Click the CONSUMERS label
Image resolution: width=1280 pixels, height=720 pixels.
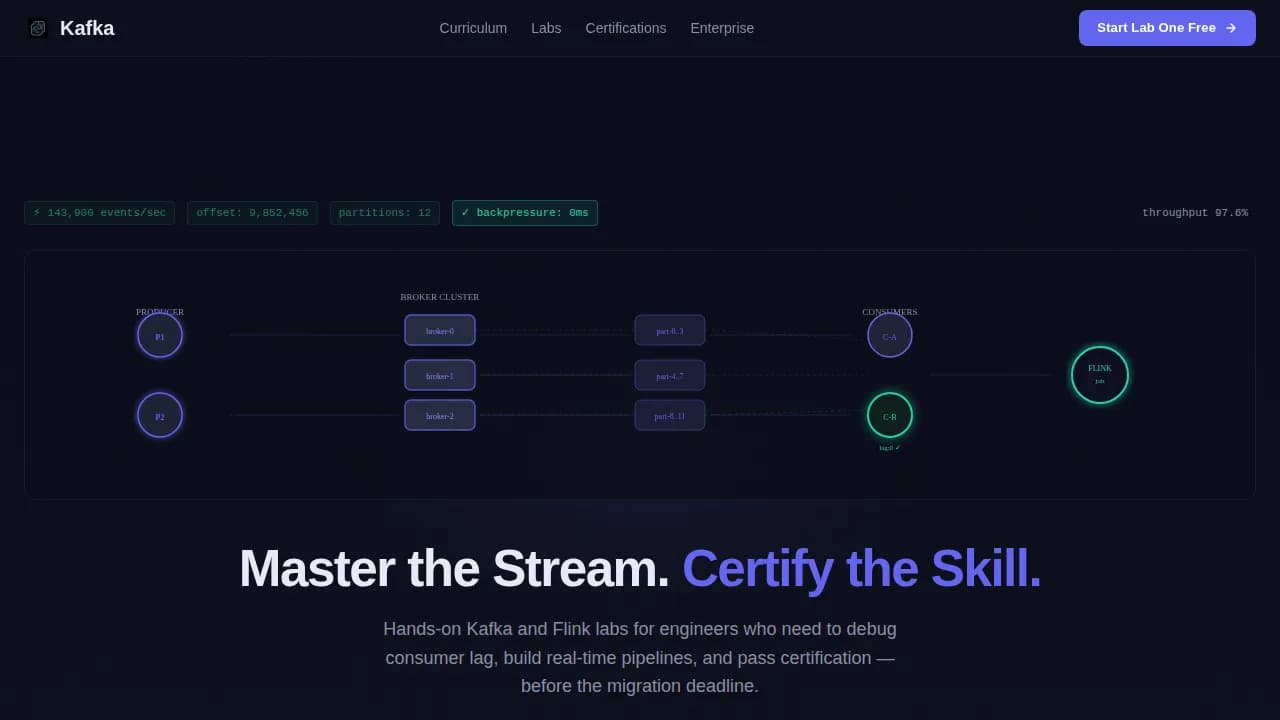890,312
